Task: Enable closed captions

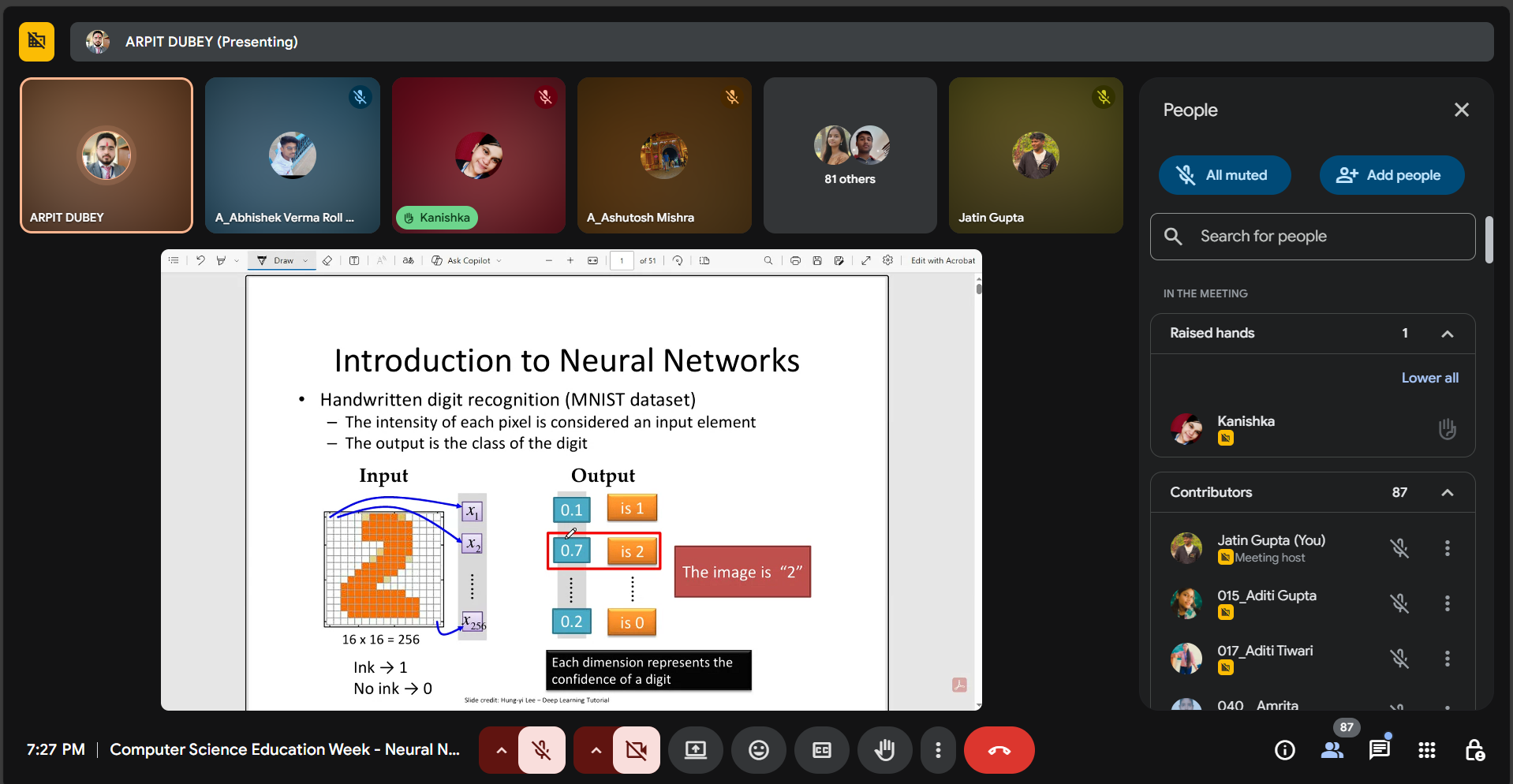Action: tap(821, 750)
